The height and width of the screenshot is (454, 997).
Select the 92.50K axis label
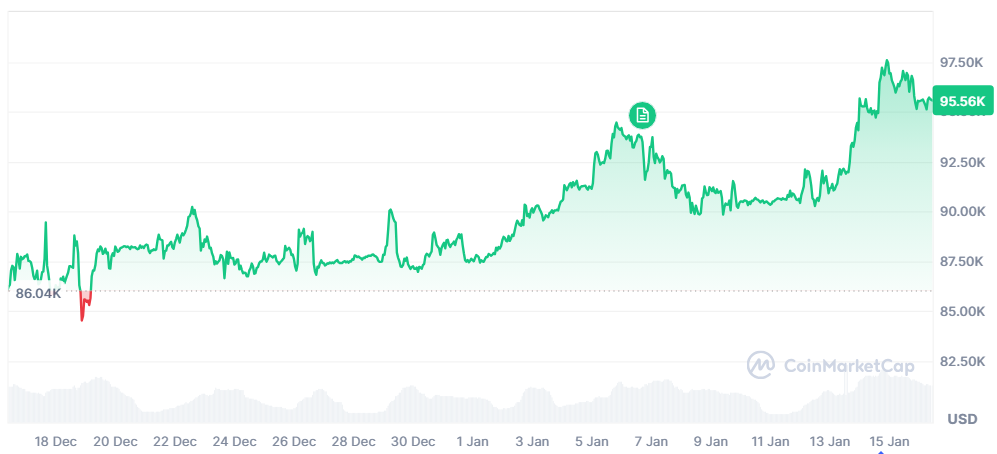[963, 162]
